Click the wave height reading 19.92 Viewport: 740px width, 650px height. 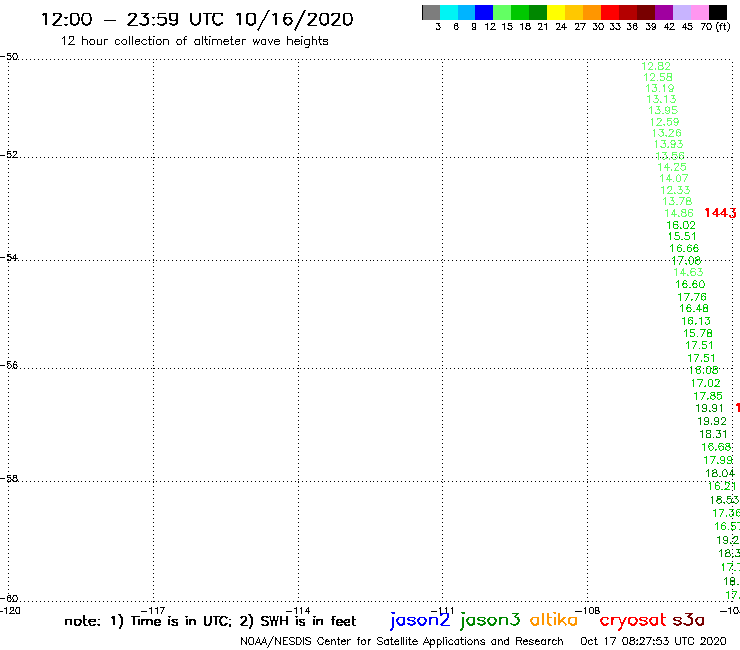click(712, 421)
